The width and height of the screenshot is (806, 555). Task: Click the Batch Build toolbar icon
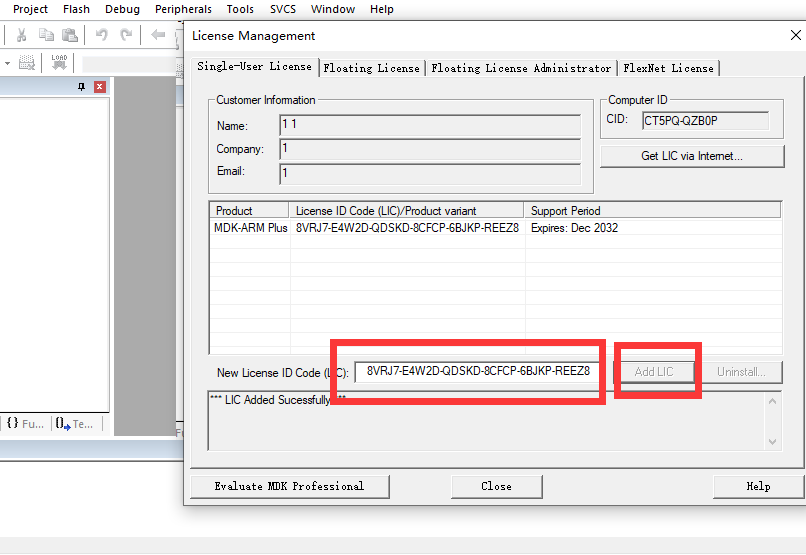[x=27, y=63]
